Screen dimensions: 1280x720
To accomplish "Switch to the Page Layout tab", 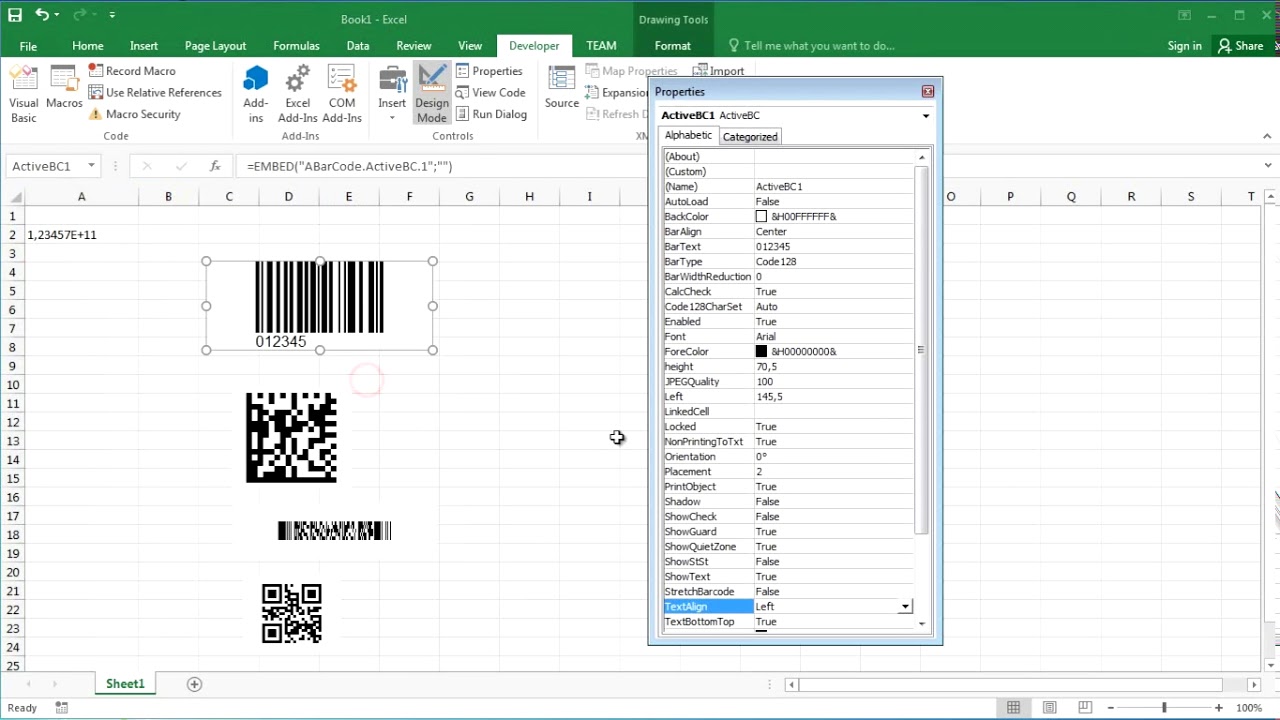I will tap(215, 46).
